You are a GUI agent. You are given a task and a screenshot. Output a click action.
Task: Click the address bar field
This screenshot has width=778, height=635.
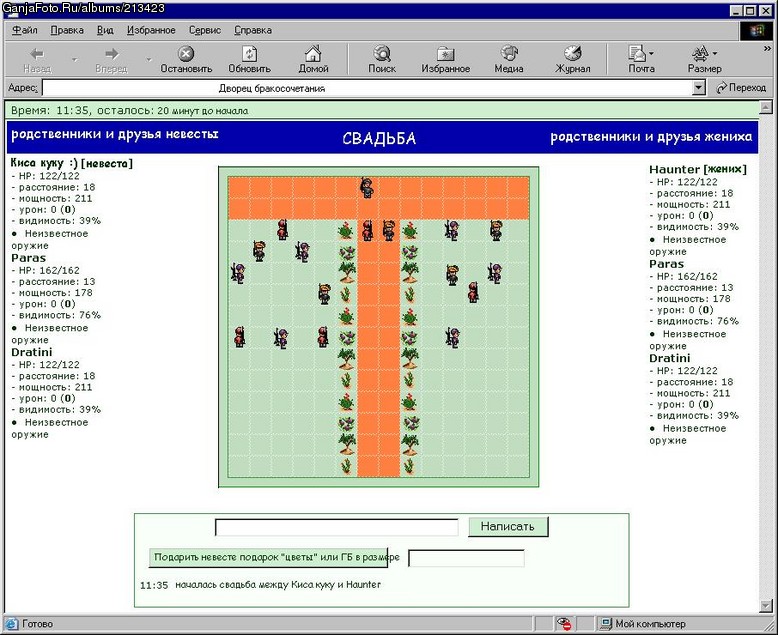click(367, 88)
